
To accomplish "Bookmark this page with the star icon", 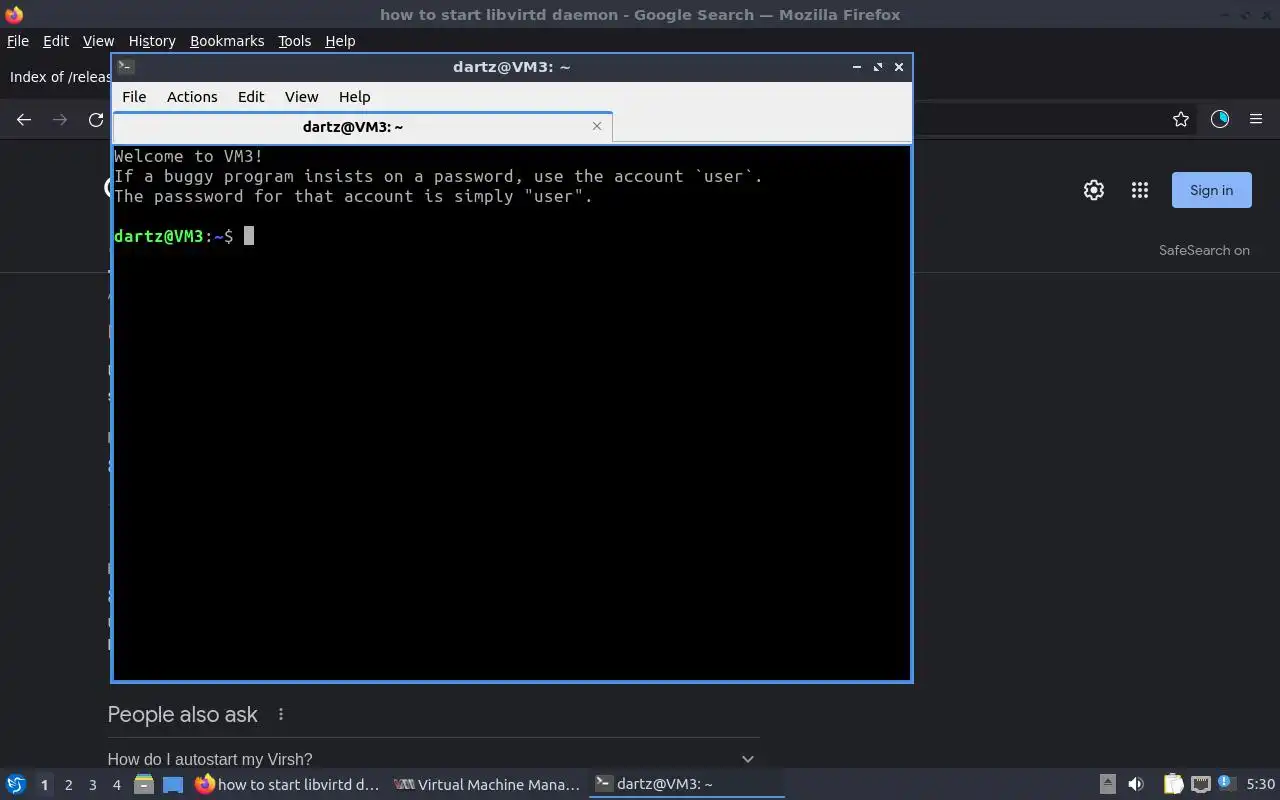I will [x=1181, y=119].
